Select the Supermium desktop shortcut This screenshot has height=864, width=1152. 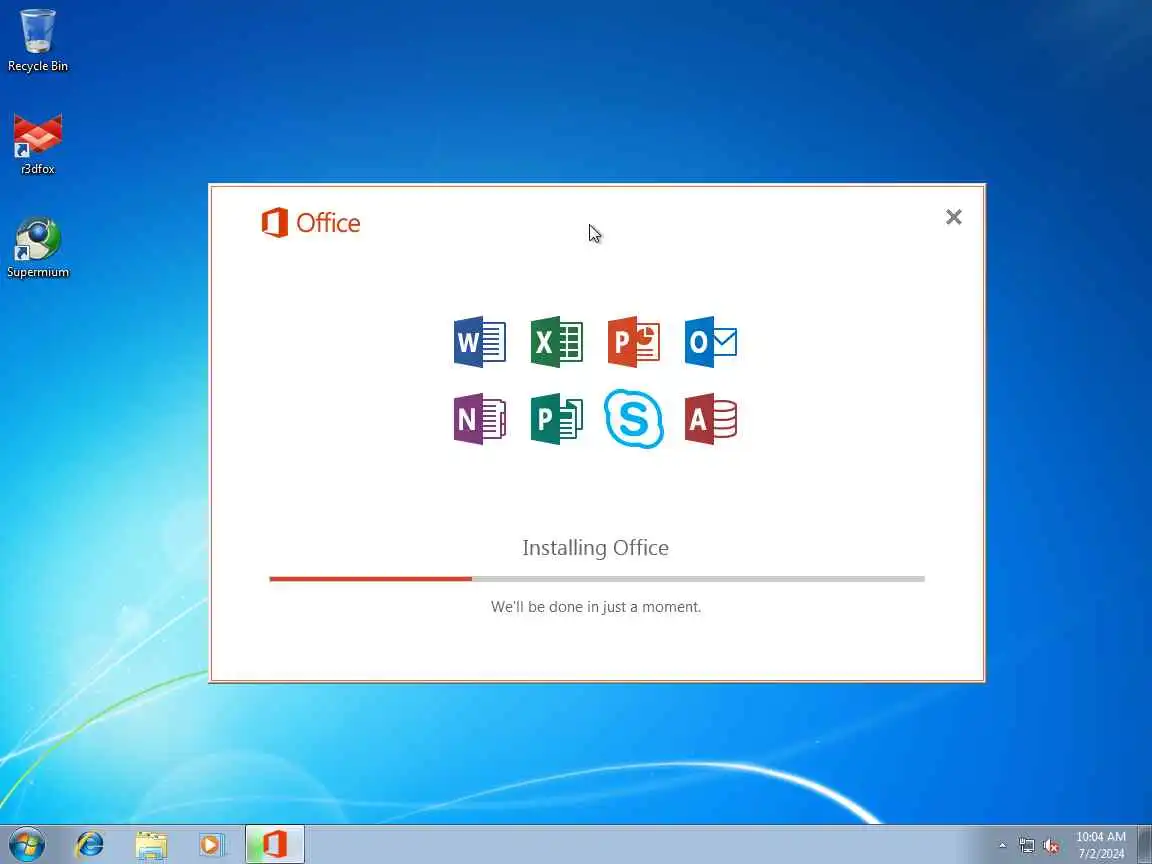point(37,248)
